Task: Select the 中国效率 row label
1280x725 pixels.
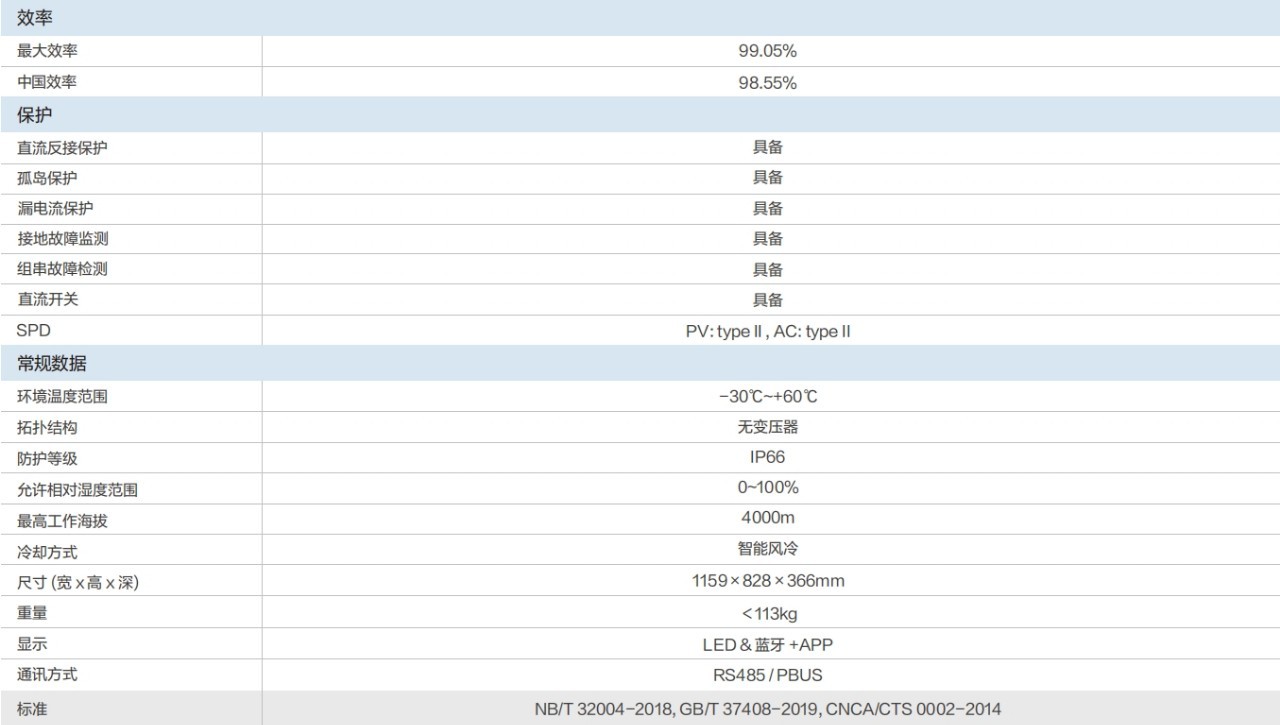Action: pyautogui.click(x=47, y=83)
